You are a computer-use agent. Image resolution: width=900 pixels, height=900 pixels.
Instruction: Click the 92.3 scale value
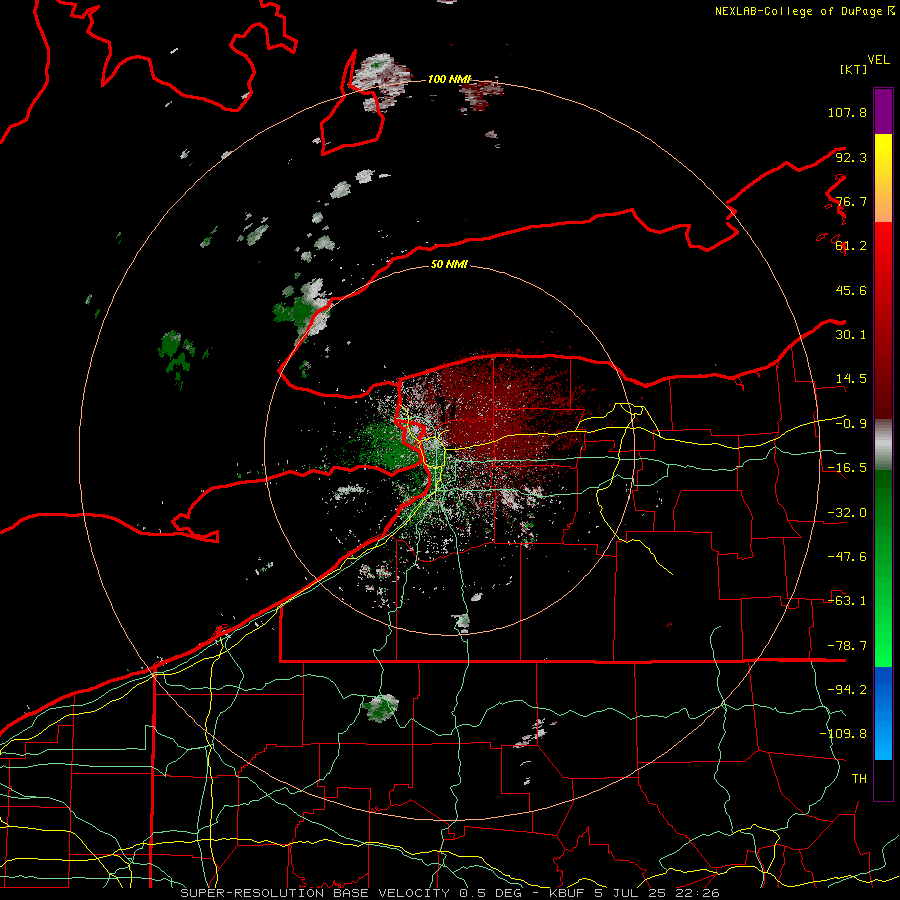(851, 157)
